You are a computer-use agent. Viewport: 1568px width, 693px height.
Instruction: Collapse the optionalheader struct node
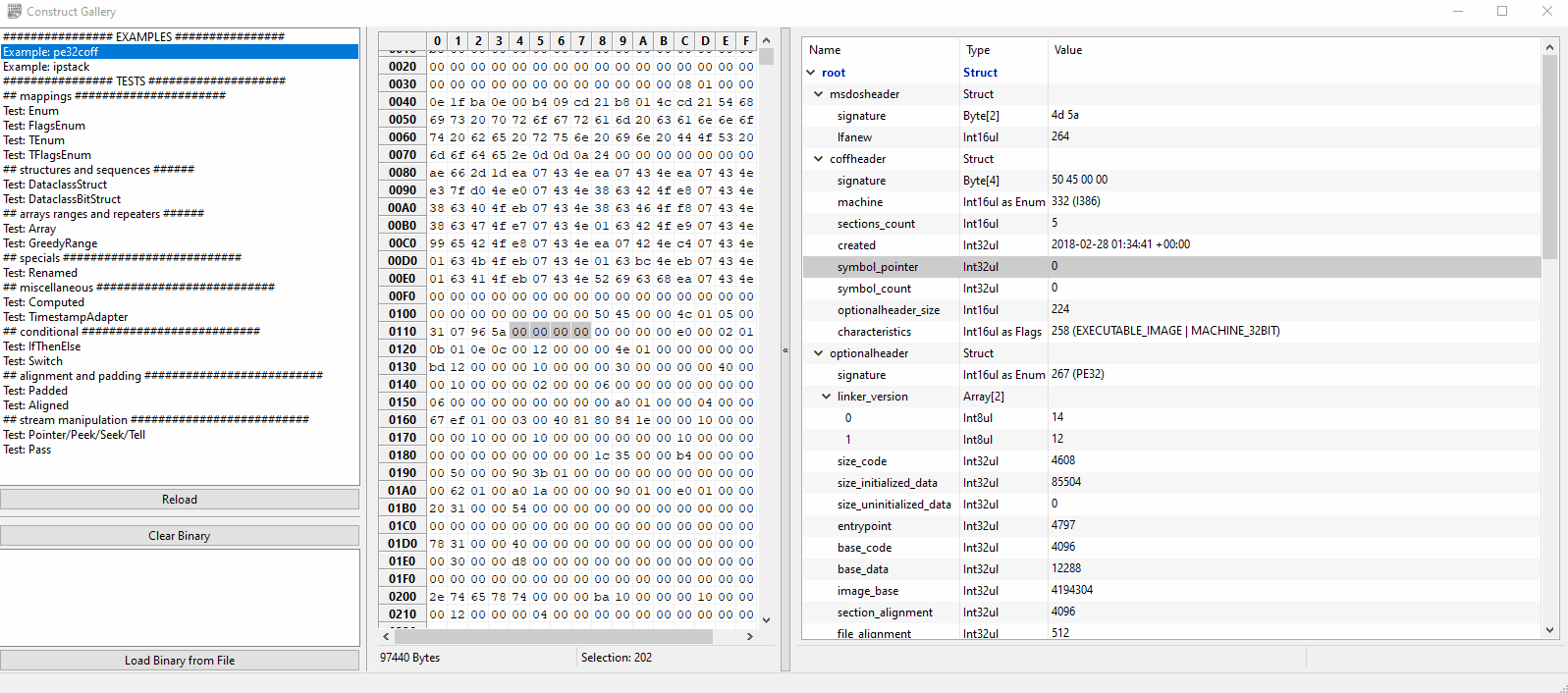pos(819,353)
